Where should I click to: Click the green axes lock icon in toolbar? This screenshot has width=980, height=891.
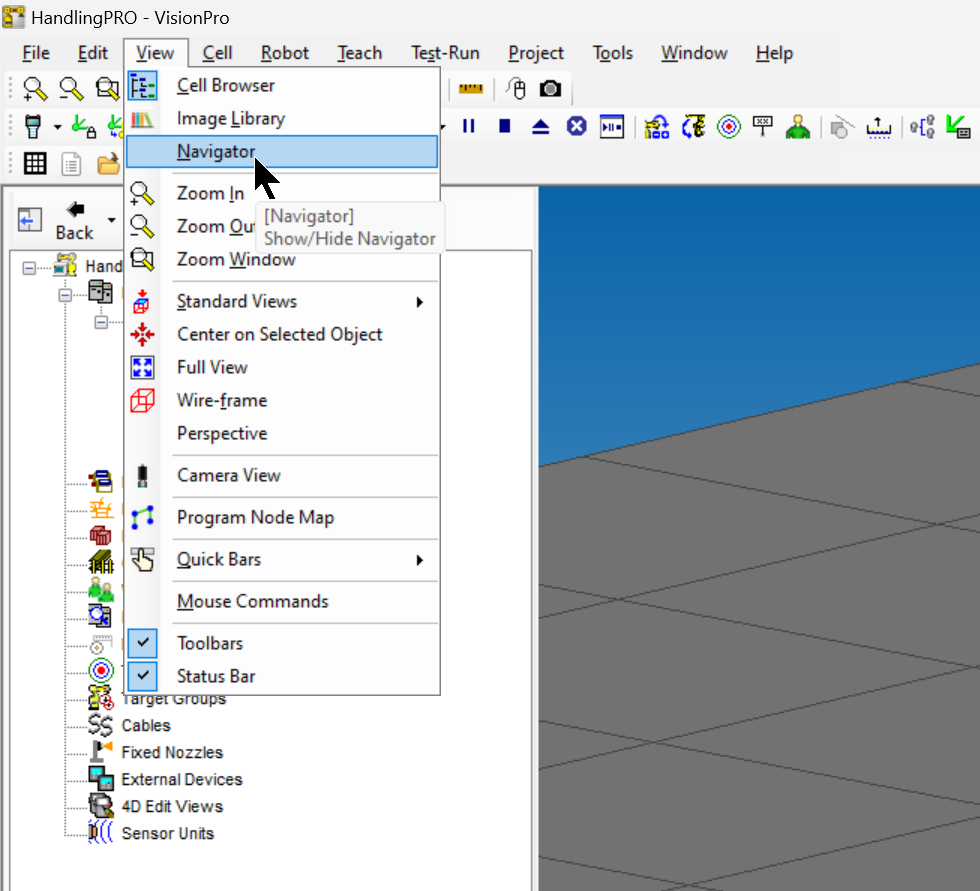(83, 127)
